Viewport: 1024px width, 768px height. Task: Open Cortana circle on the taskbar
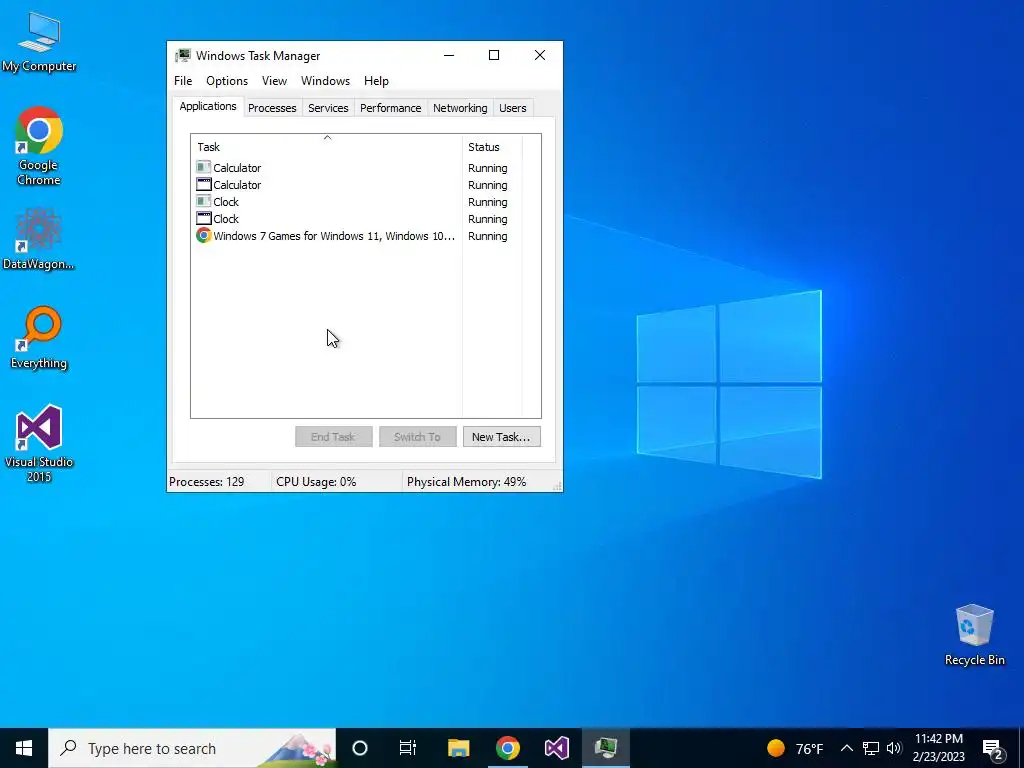pos(360,748)
